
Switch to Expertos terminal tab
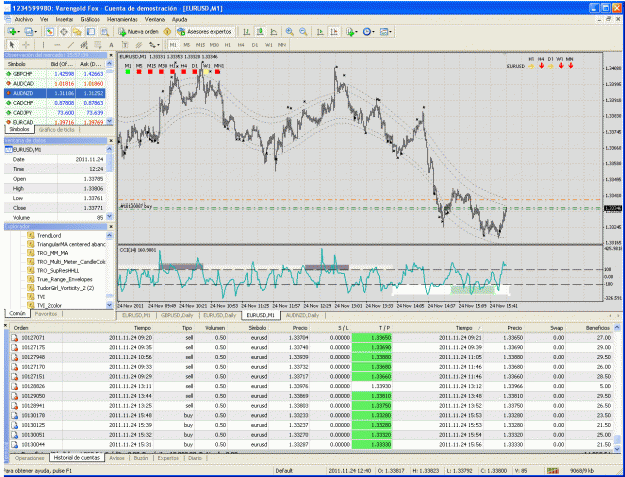point(168,458)
